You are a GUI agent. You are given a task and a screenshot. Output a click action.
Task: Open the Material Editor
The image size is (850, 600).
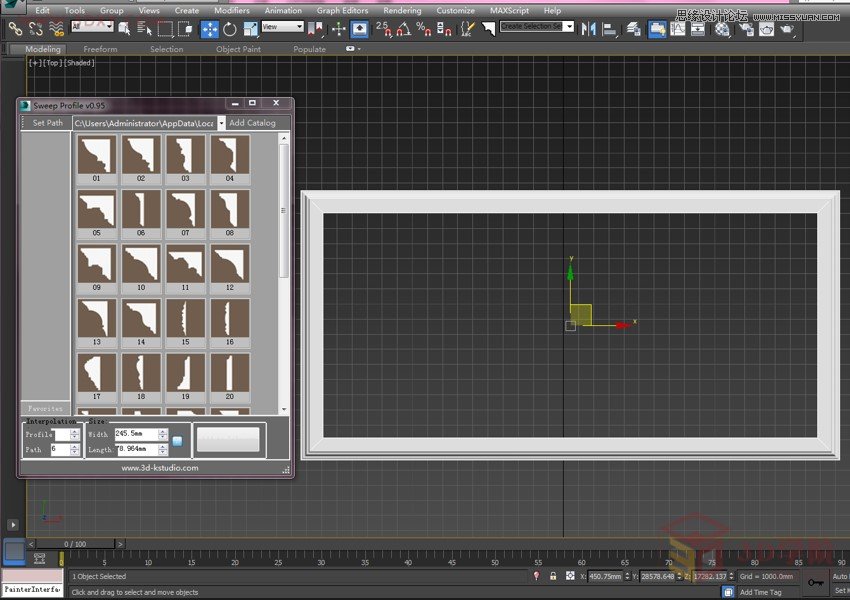click(722, 29)
